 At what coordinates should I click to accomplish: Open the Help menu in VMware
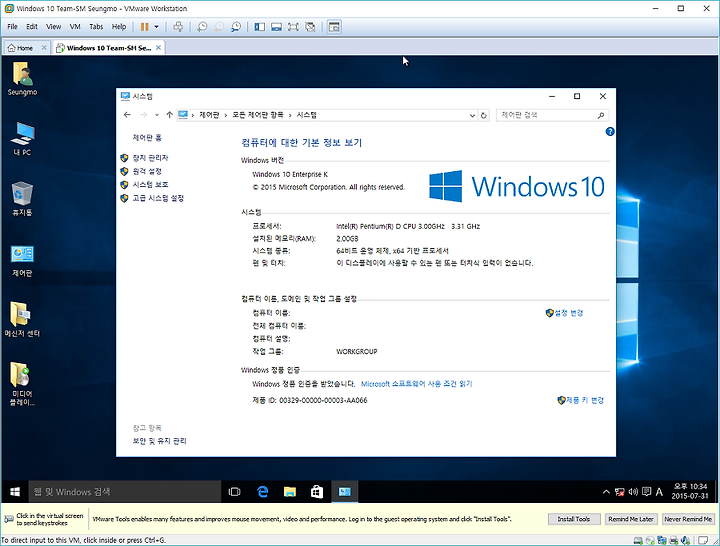point(119,27)
